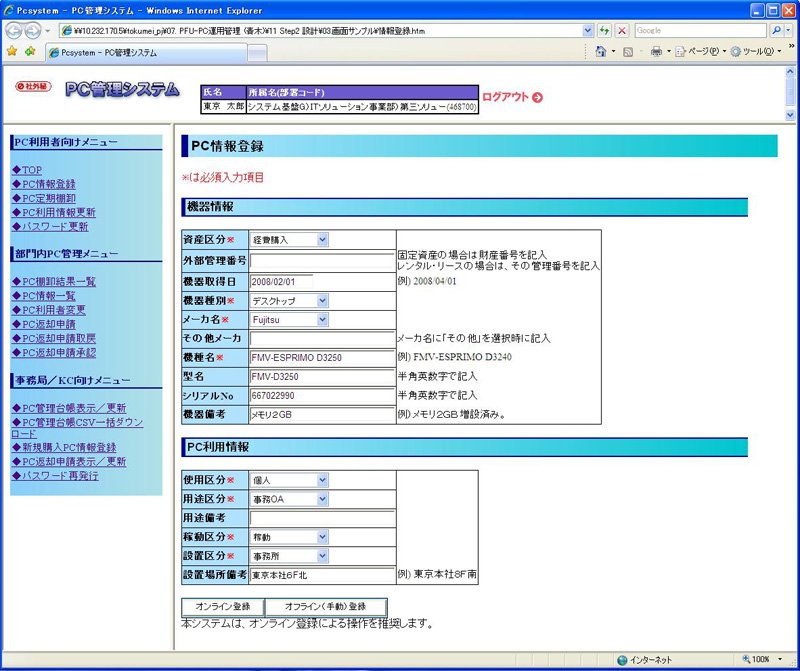Viewport: 800px width, 671px height.
Task: Open the TOP sidebar link
Action: pyautogui.click(x=27, y=170)
